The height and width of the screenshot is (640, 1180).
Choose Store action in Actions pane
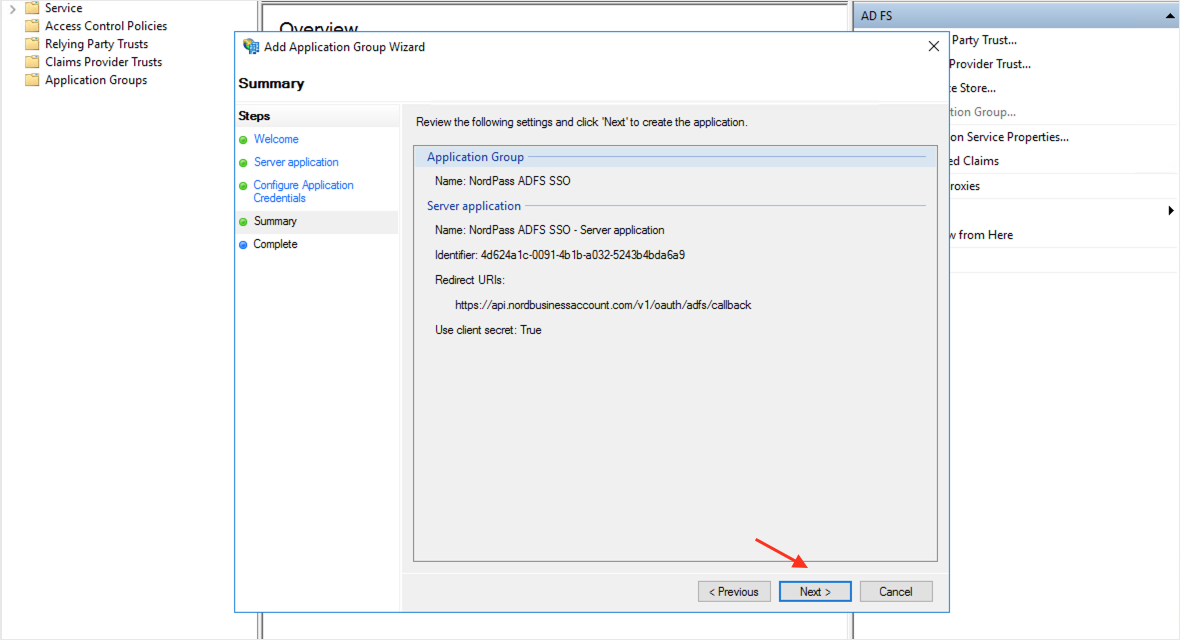tap(972, 88)
